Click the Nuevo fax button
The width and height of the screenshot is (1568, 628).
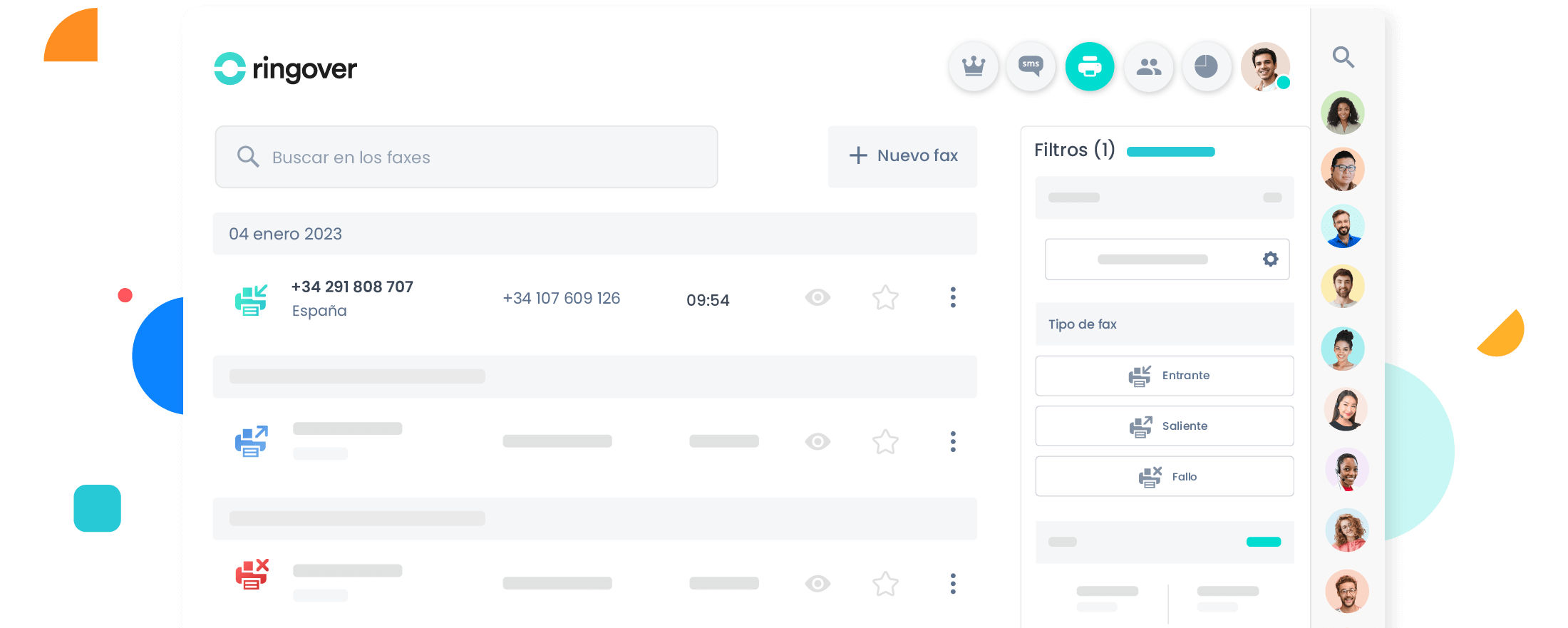pyautogui.click(x=902, y=156)
